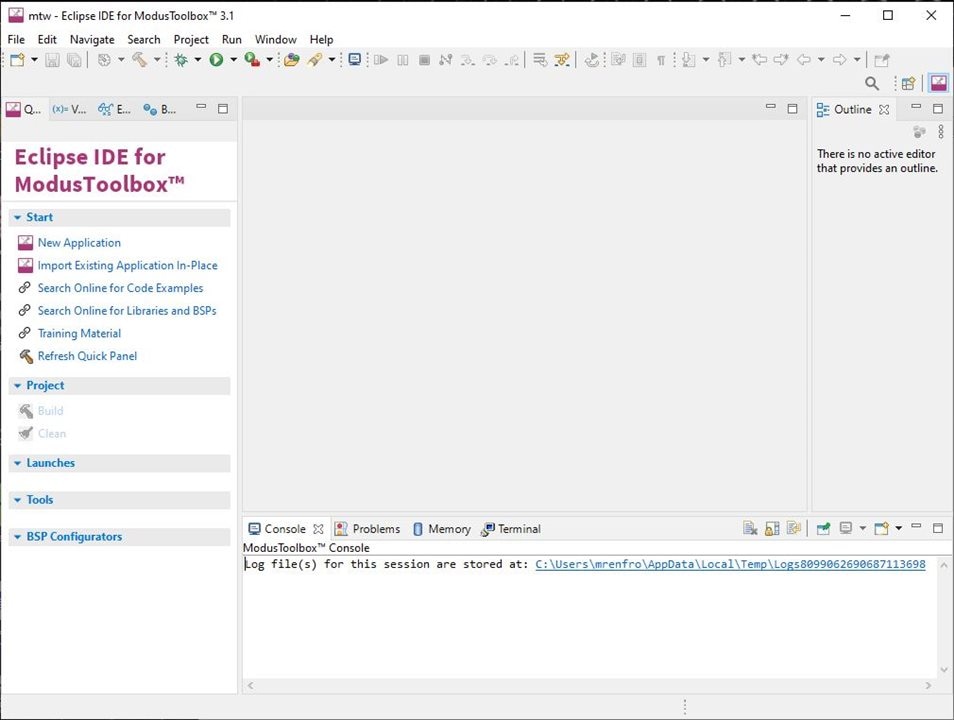
Task: Close the Outline view tab
Action: tap(884, 110)
